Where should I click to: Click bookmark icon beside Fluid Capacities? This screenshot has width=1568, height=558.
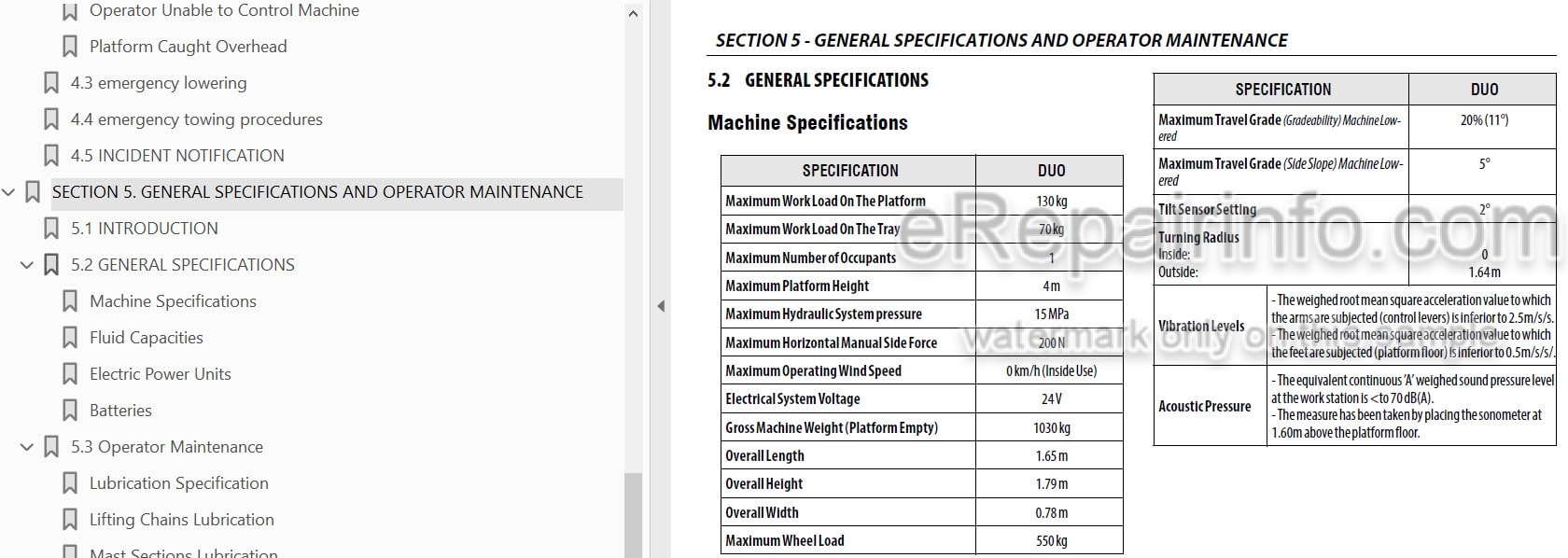(x=70, y=338)
